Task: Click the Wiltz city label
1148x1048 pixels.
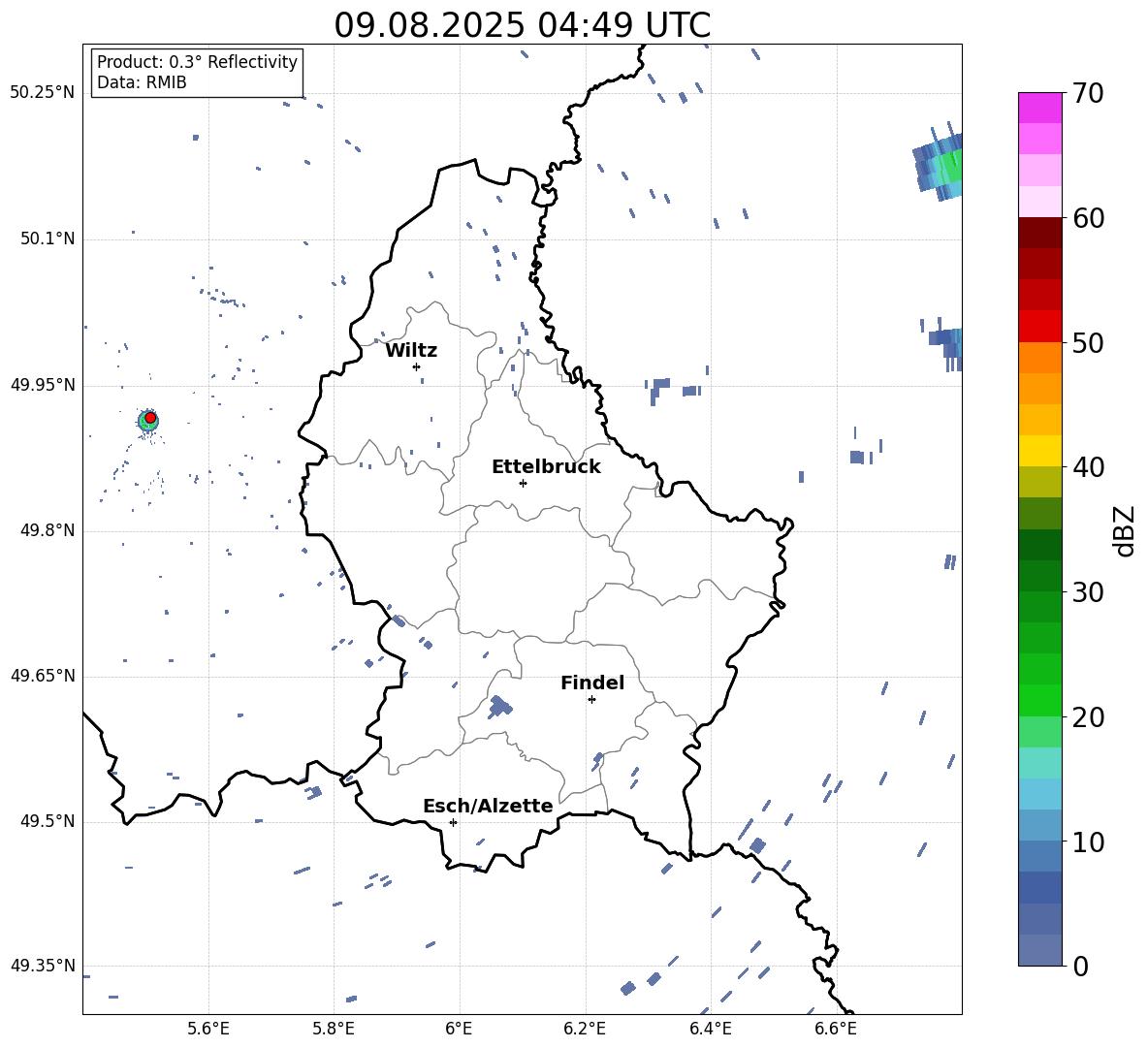Action: tap(411, 351)
